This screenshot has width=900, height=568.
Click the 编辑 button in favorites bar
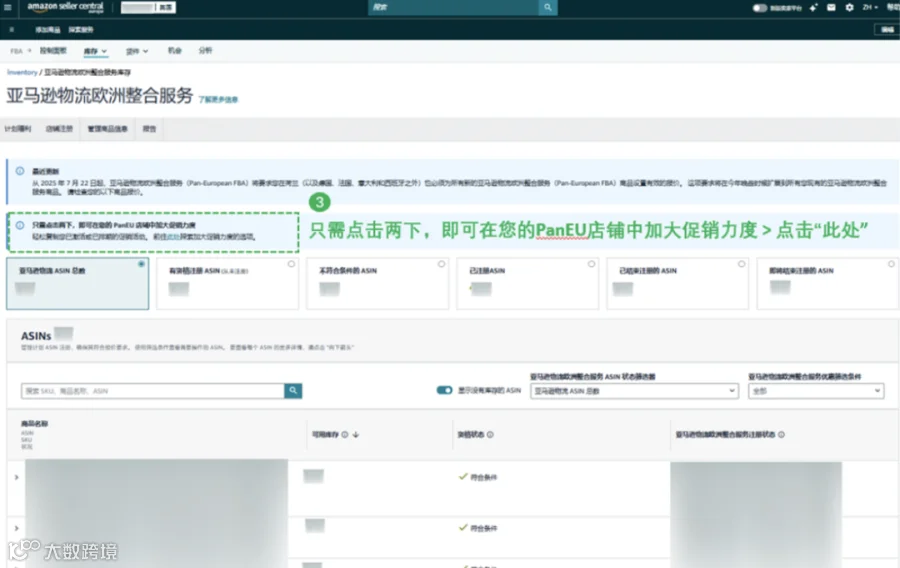(887, 30)
